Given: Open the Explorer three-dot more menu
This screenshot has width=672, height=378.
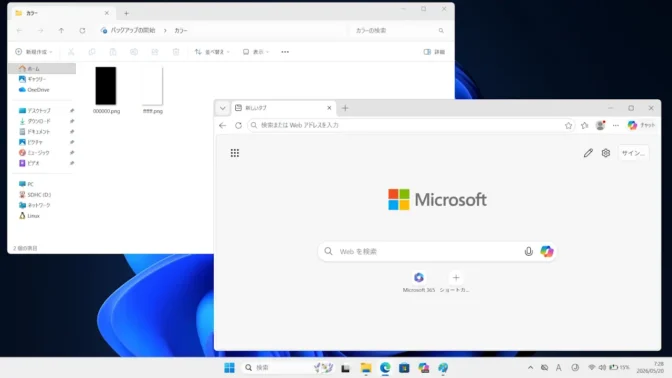Looking at the screenshot, I should coord(285,52).
